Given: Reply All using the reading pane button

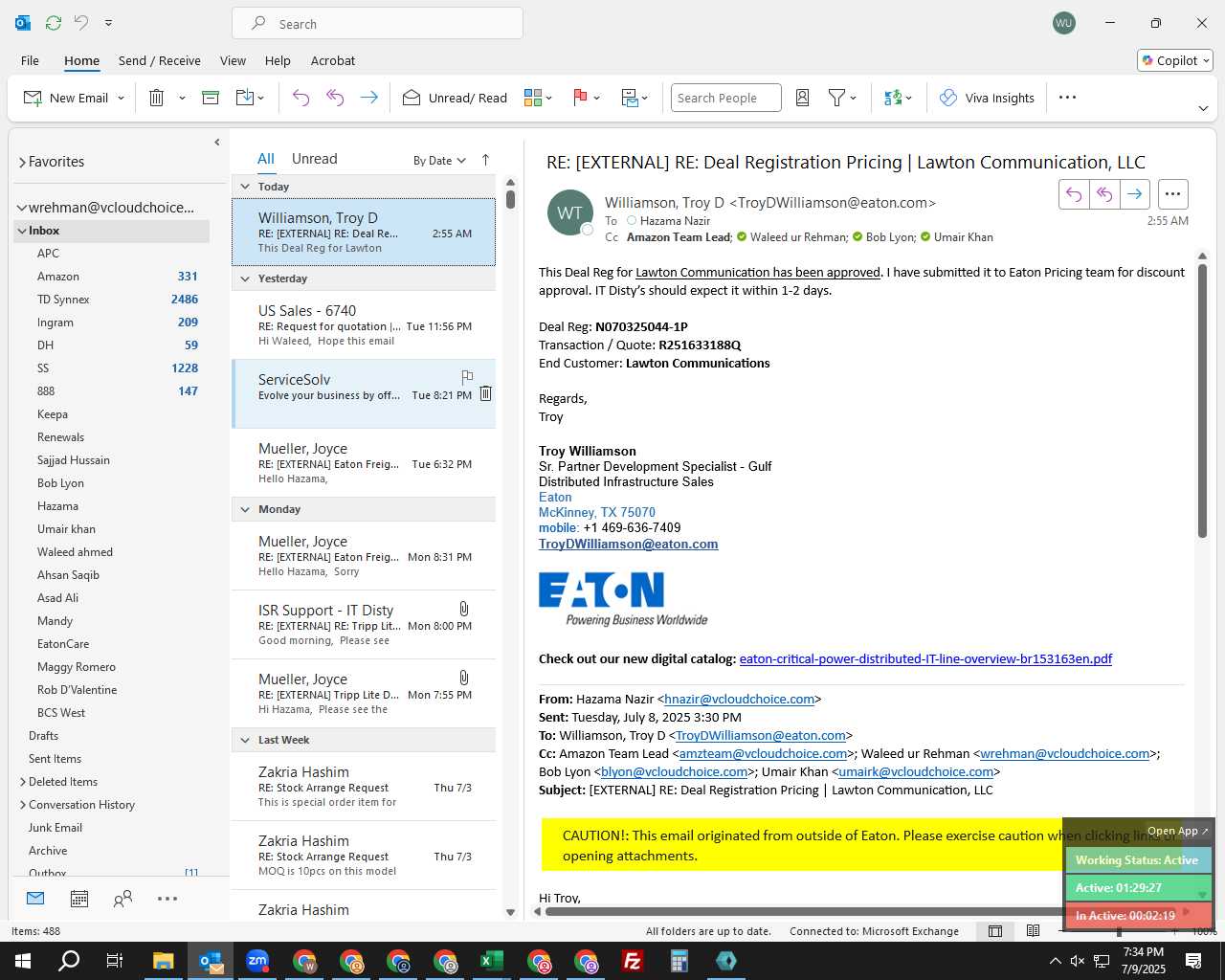Looking at the screenshot, I should click(x=1104, y=194).
